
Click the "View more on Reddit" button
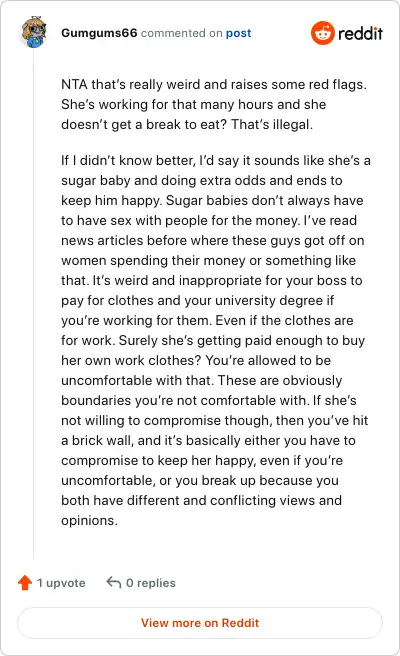click(200, 623)
